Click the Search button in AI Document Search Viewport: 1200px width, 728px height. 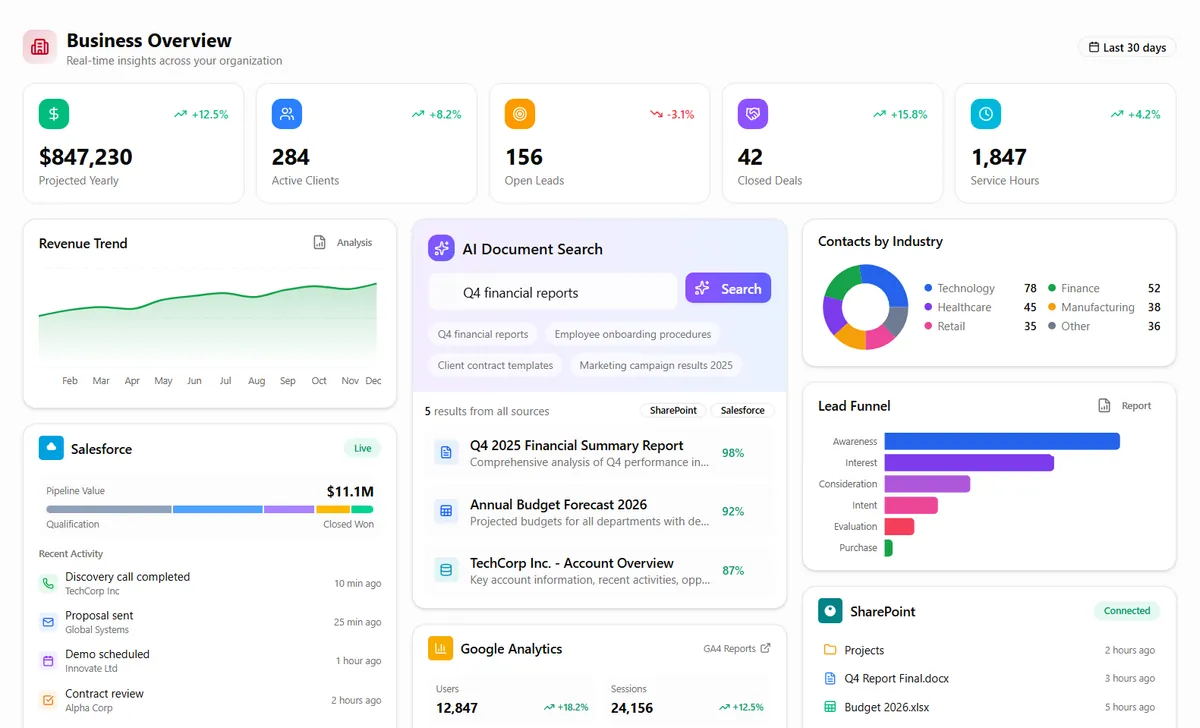(x=728, y=288)
